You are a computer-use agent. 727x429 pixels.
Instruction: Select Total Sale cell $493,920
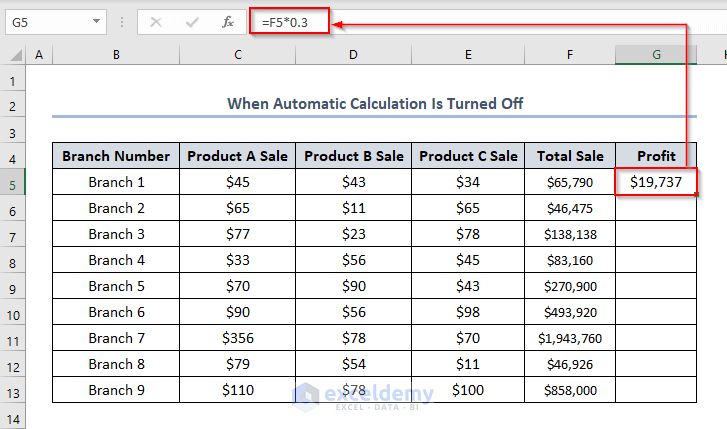tap(570, 312)
